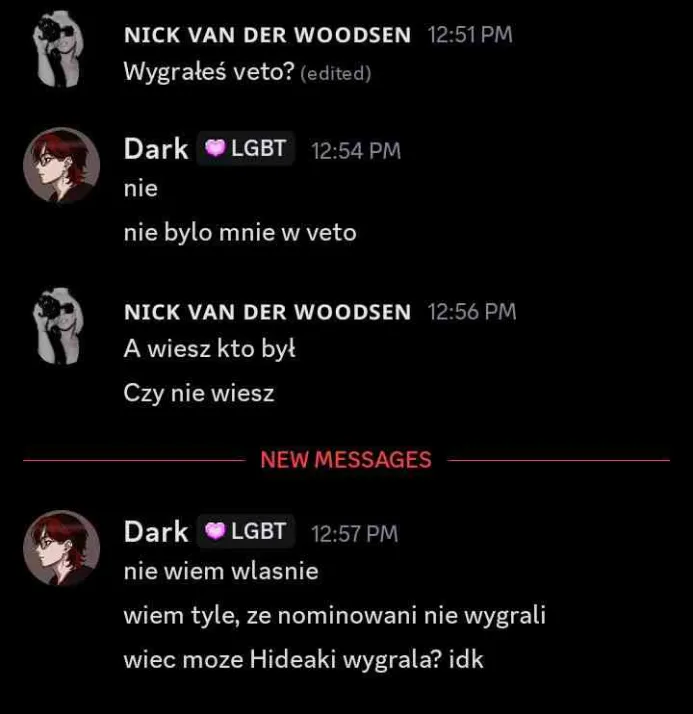Viewport: 693px width, 714px height.
Task: Click the 12:57 PM timestamp
Action: tap(355, 534)
